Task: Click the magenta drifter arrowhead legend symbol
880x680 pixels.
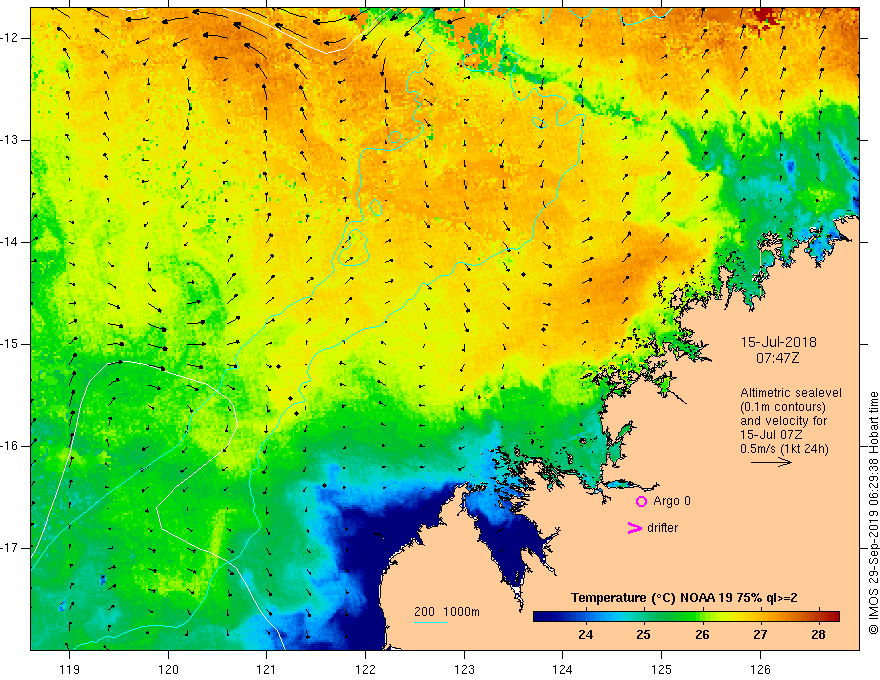Action: [x=635, y=528]
